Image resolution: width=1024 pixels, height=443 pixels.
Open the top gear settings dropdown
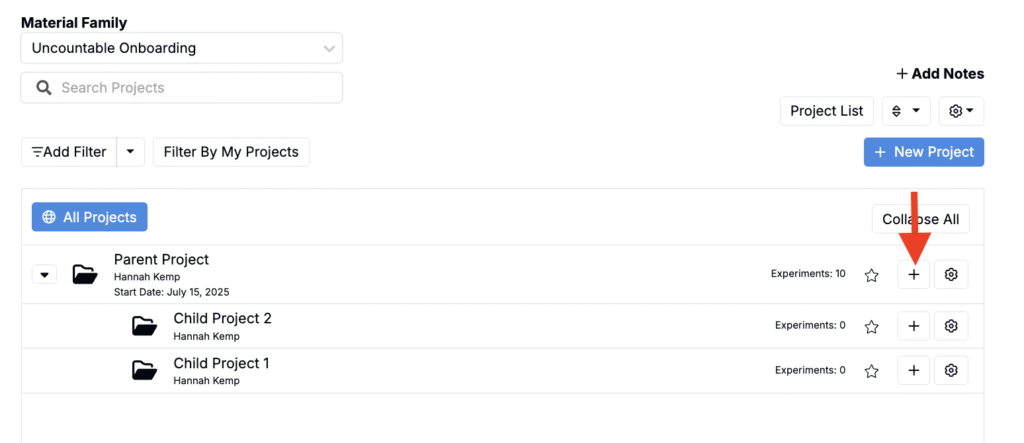tap(961, 111)
